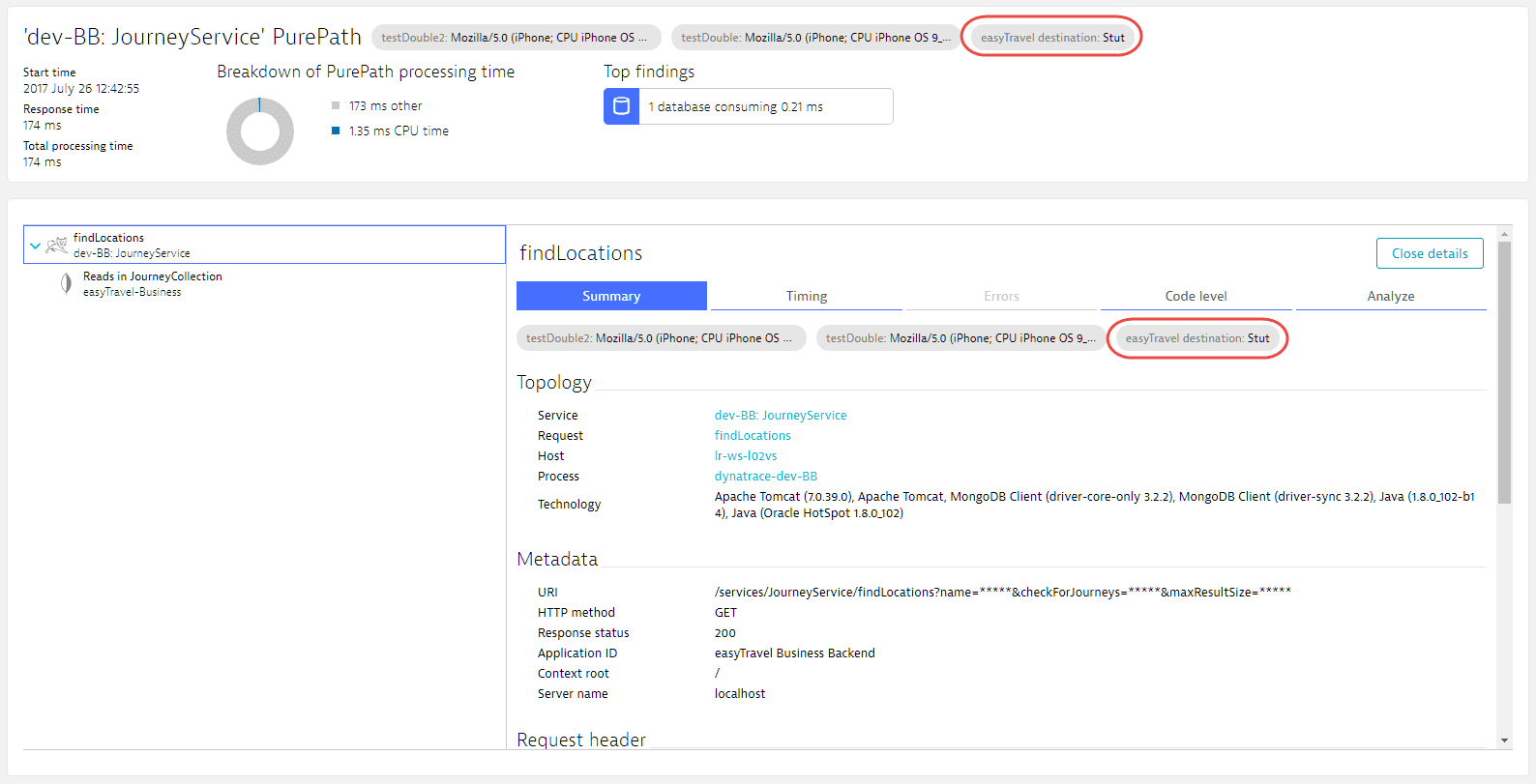Image resolution: width=1536 pixels, height=784 pixels.
Task: Click the header testDouble tag pill
Action: [x=815, y=38]
